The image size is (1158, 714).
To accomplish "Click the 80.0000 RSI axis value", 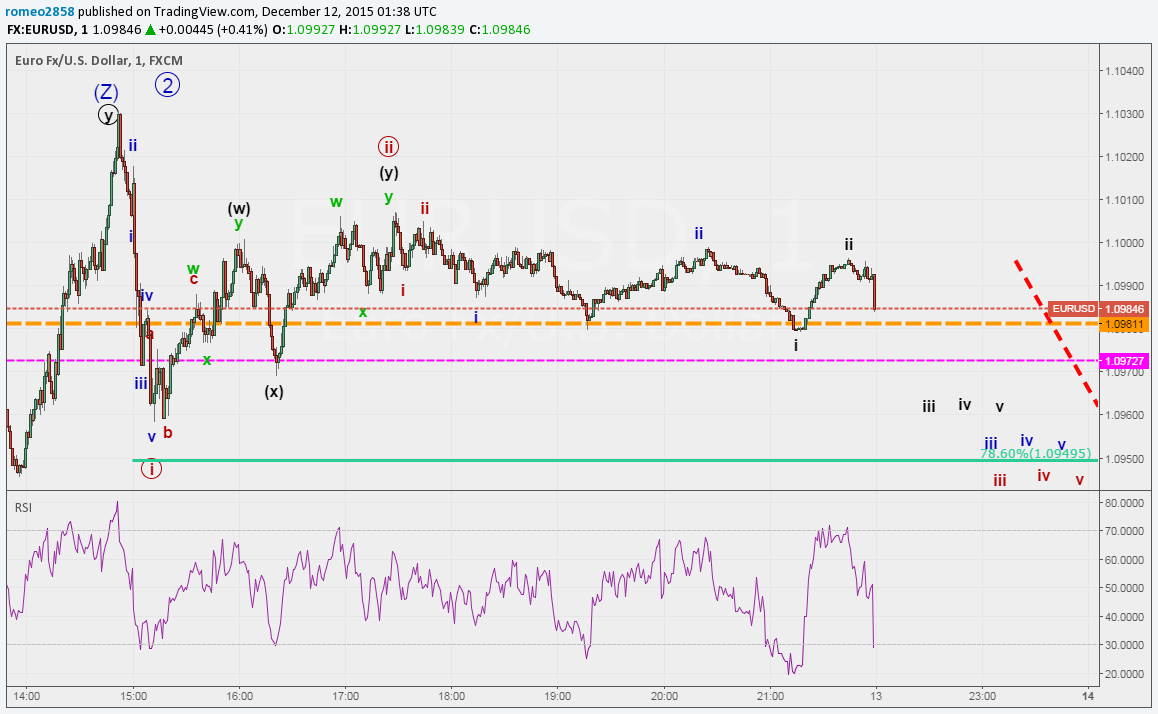I will click(1124, 503).
